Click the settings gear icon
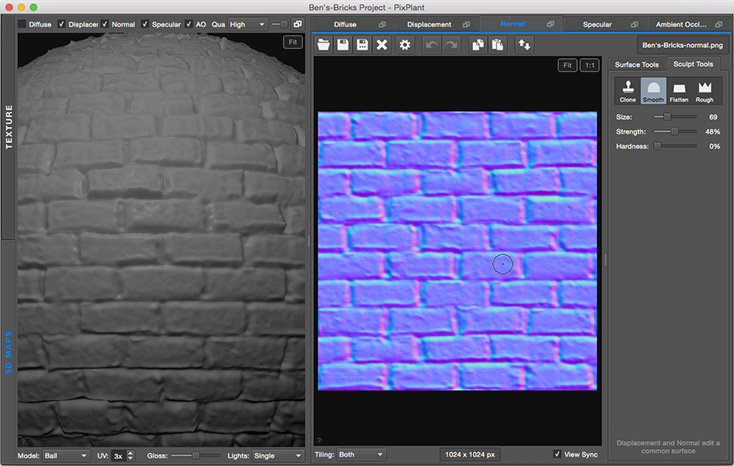 tap(404, 45)
